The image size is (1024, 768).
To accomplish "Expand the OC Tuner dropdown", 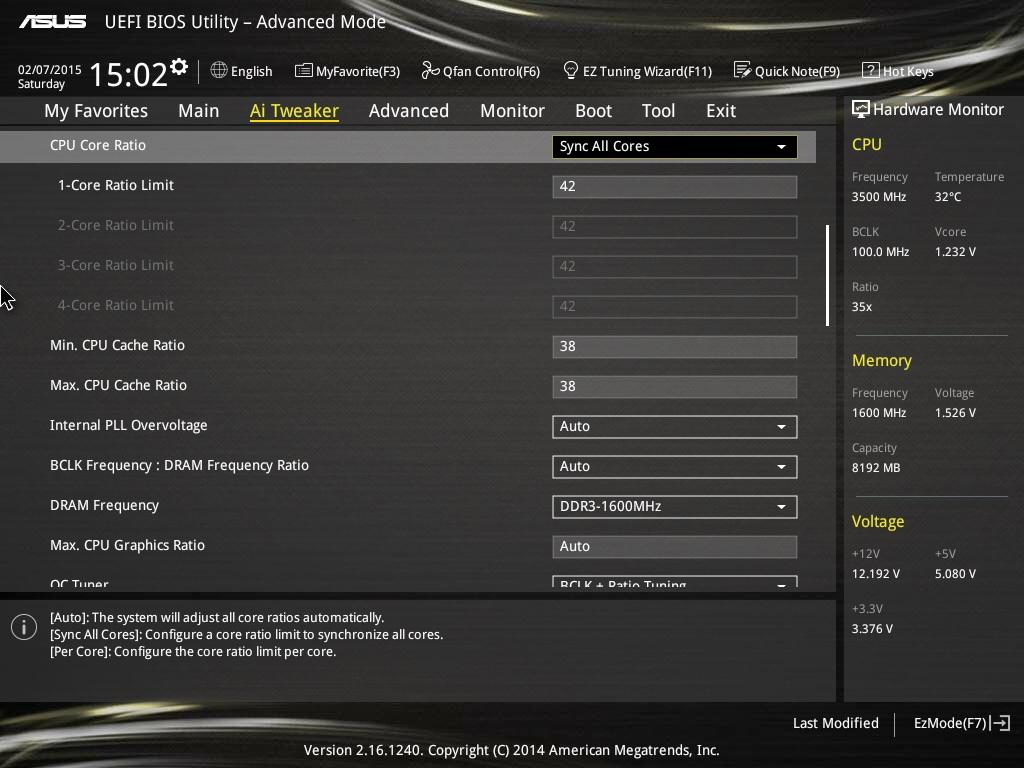I will click(675, 581).
